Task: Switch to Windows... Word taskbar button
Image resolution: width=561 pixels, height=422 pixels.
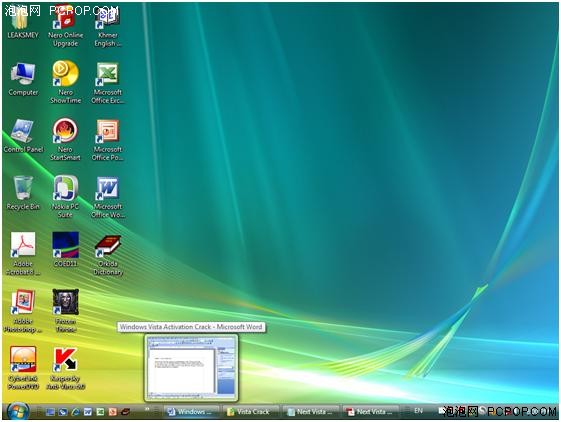Action: pyautogui.click(x=192, y=412)
